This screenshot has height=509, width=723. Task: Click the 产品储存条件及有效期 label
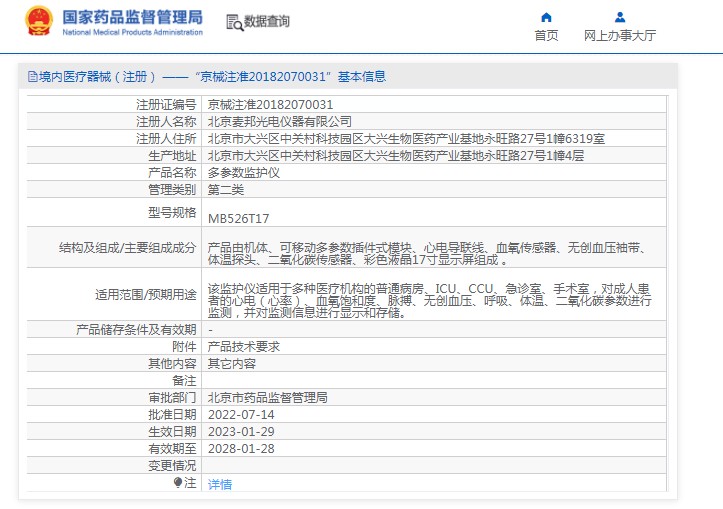pos(136,330)
